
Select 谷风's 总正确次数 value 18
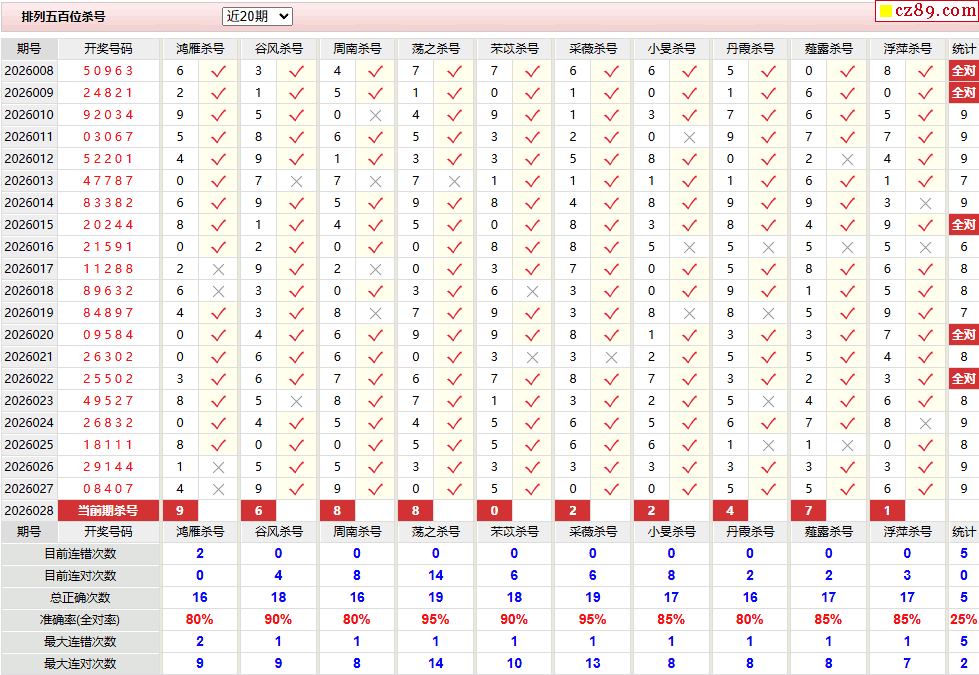click(x=278, y=598)
